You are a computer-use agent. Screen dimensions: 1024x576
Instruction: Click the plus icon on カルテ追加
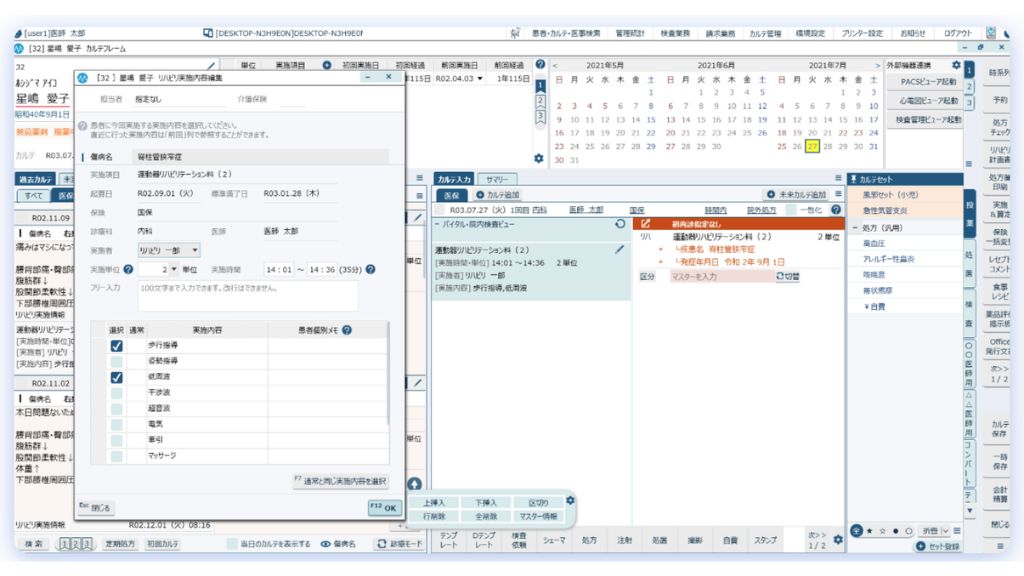[480, 194]
